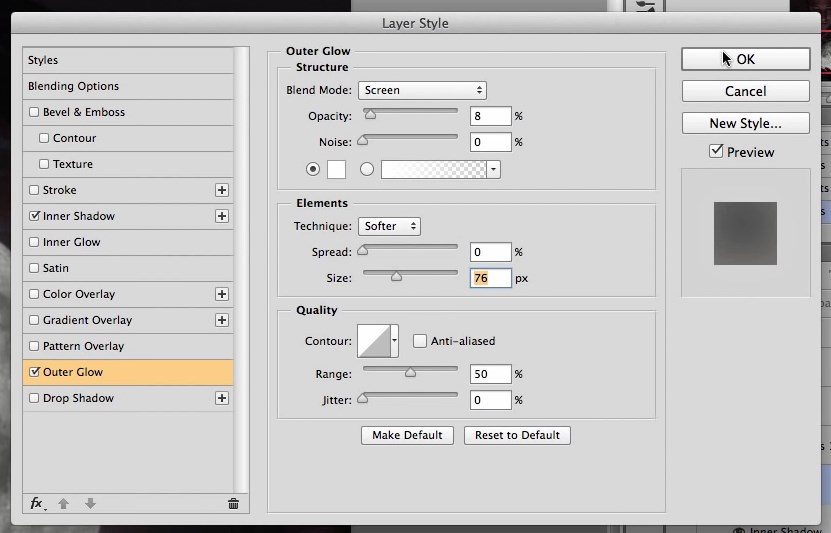This screenshot has height=533, width=831.
Task: Click the move effect up arrow
Action: pos(64,503)
